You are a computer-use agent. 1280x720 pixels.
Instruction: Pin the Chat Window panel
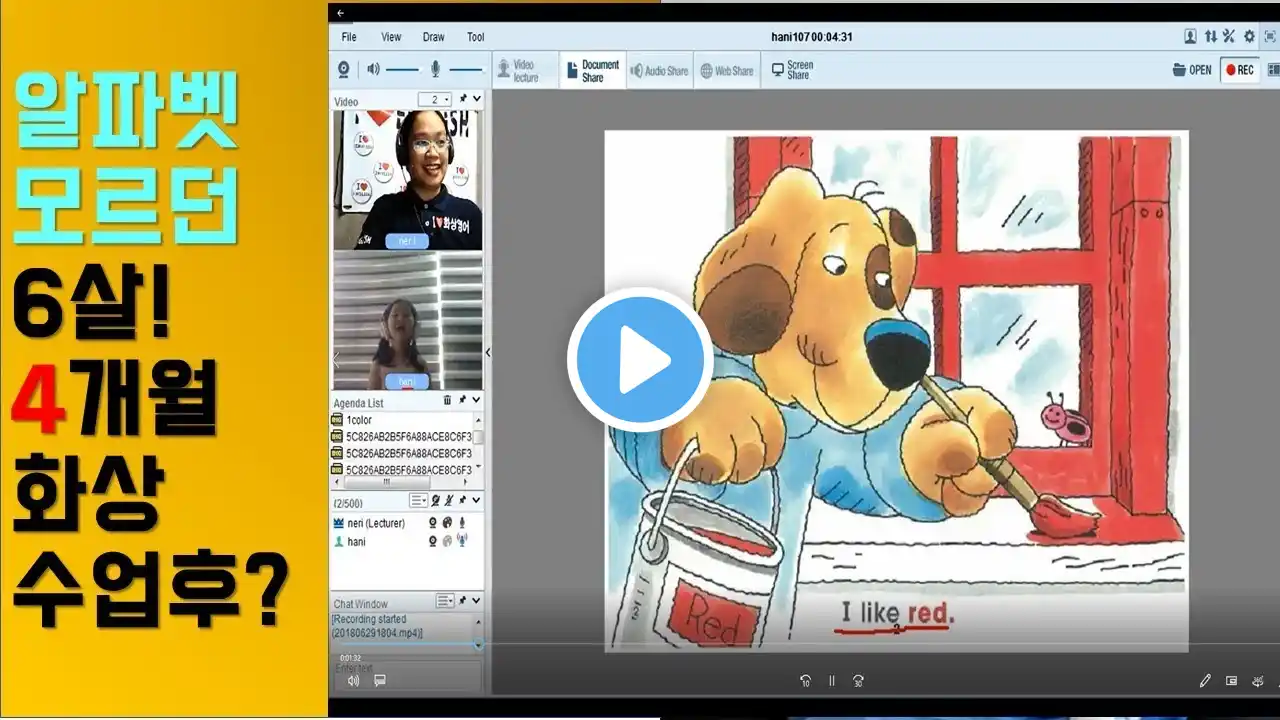coord(463,602)
